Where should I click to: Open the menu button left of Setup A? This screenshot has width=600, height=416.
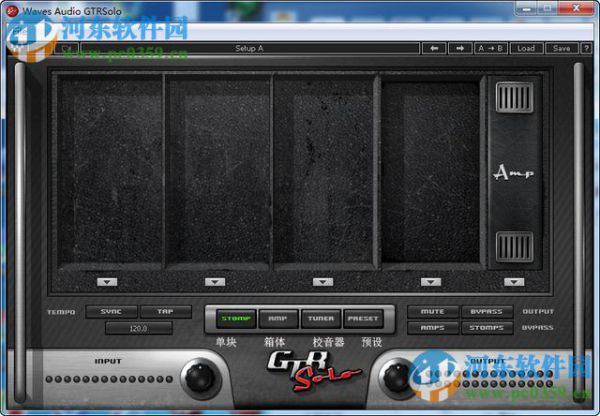pos(67,48)
